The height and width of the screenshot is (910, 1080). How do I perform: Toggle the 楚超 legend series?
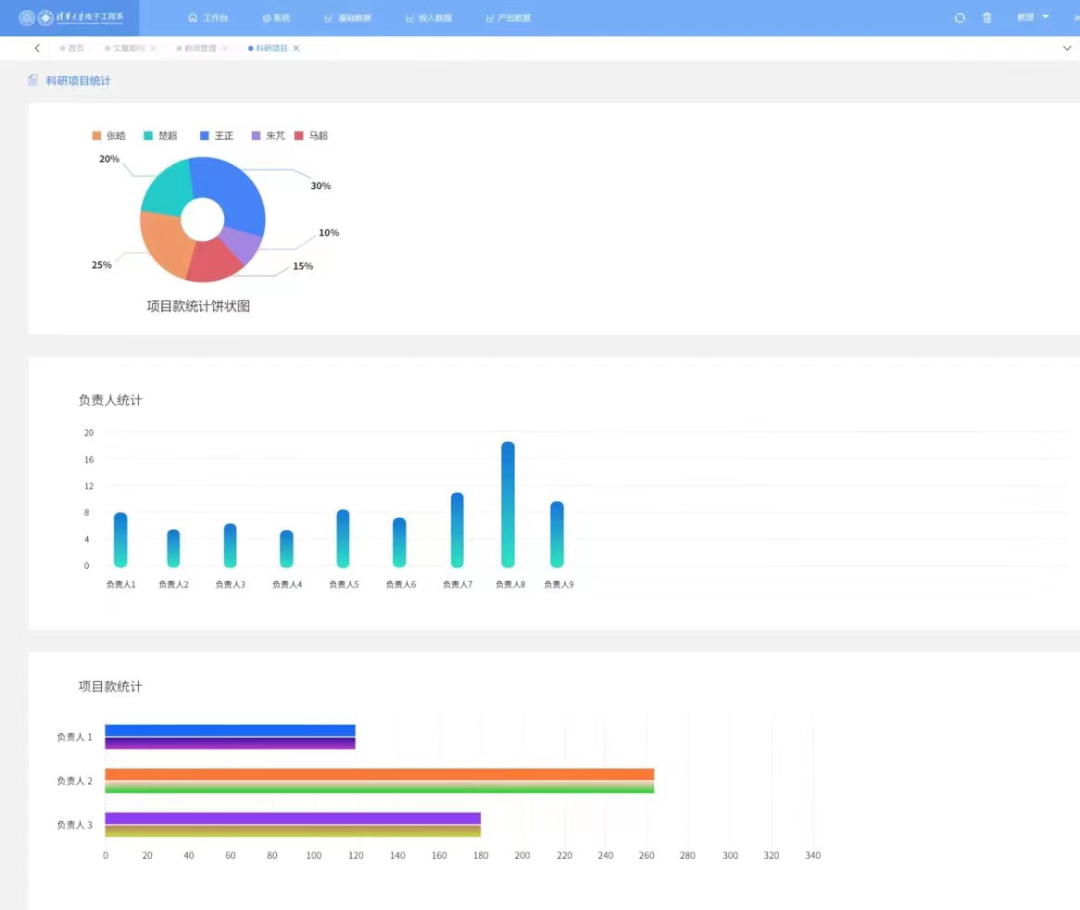(160, 136)
